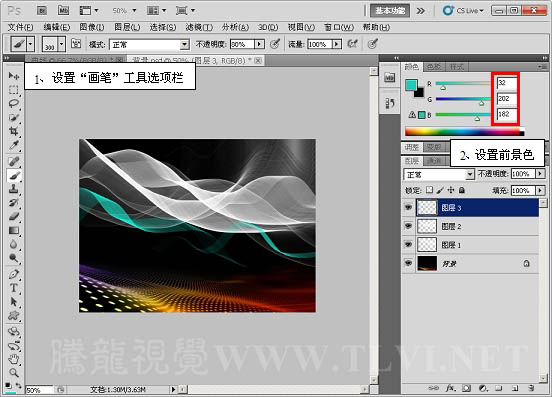Open brush opacity slider arrow

(x=259, y=44)
